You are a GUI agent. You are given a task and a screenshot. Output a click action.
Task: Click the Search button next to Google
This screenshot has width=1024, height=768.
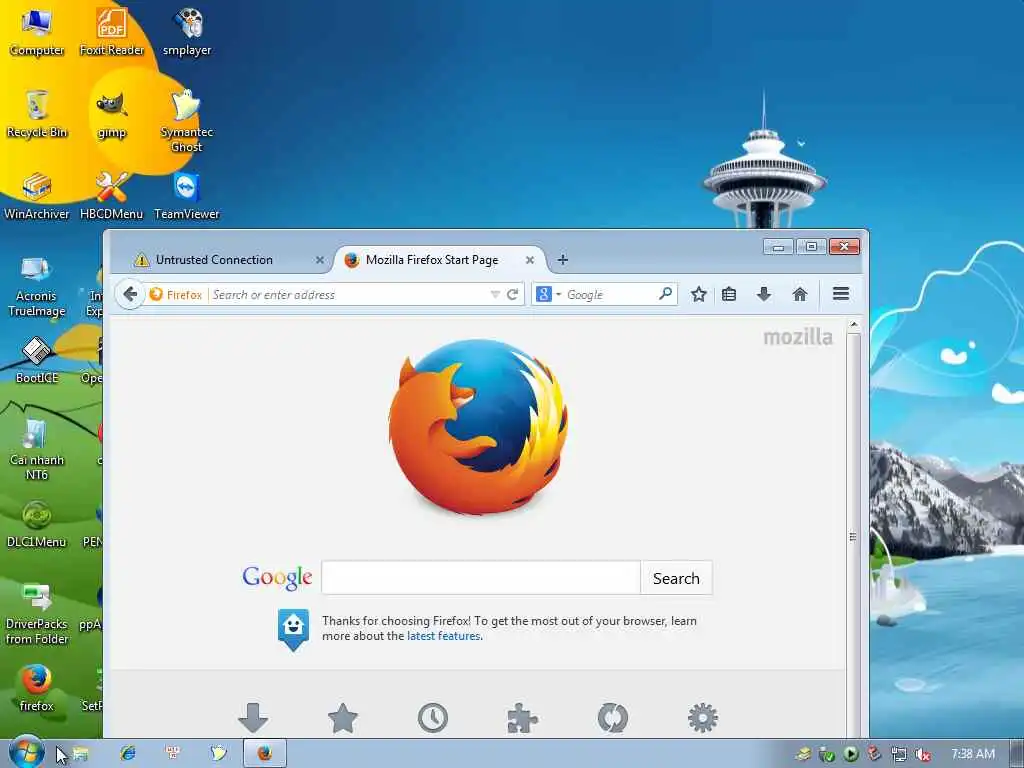676,578
